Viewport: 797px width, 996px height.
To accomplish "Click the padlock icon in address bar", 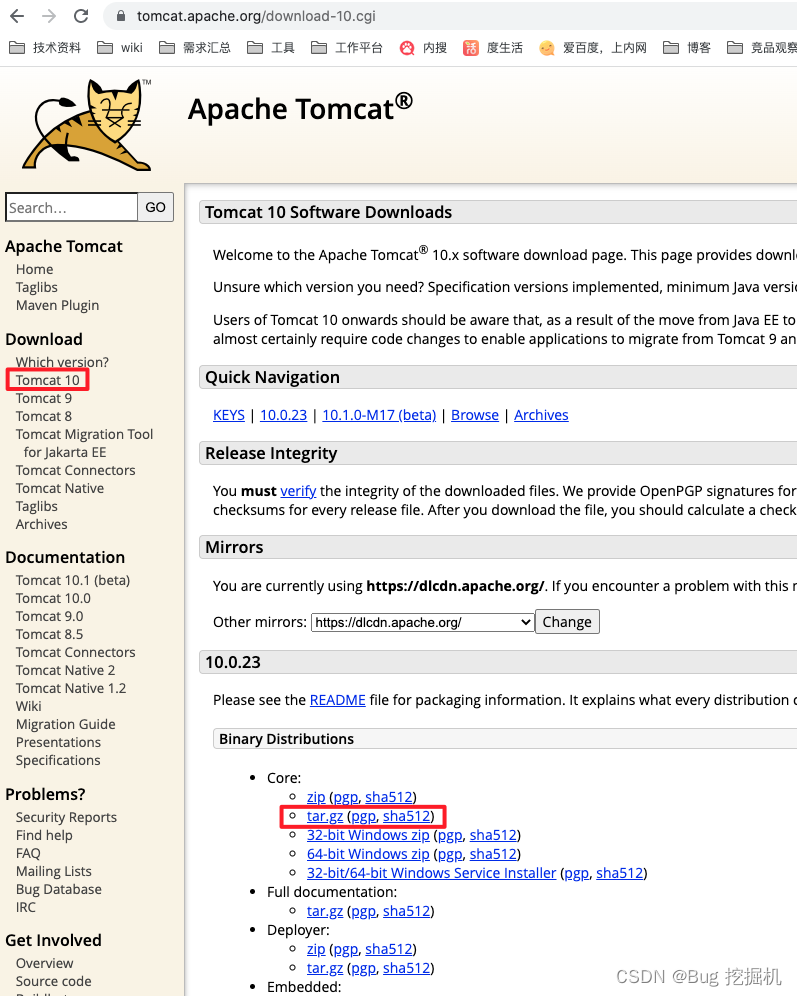I will click(121, 16).
